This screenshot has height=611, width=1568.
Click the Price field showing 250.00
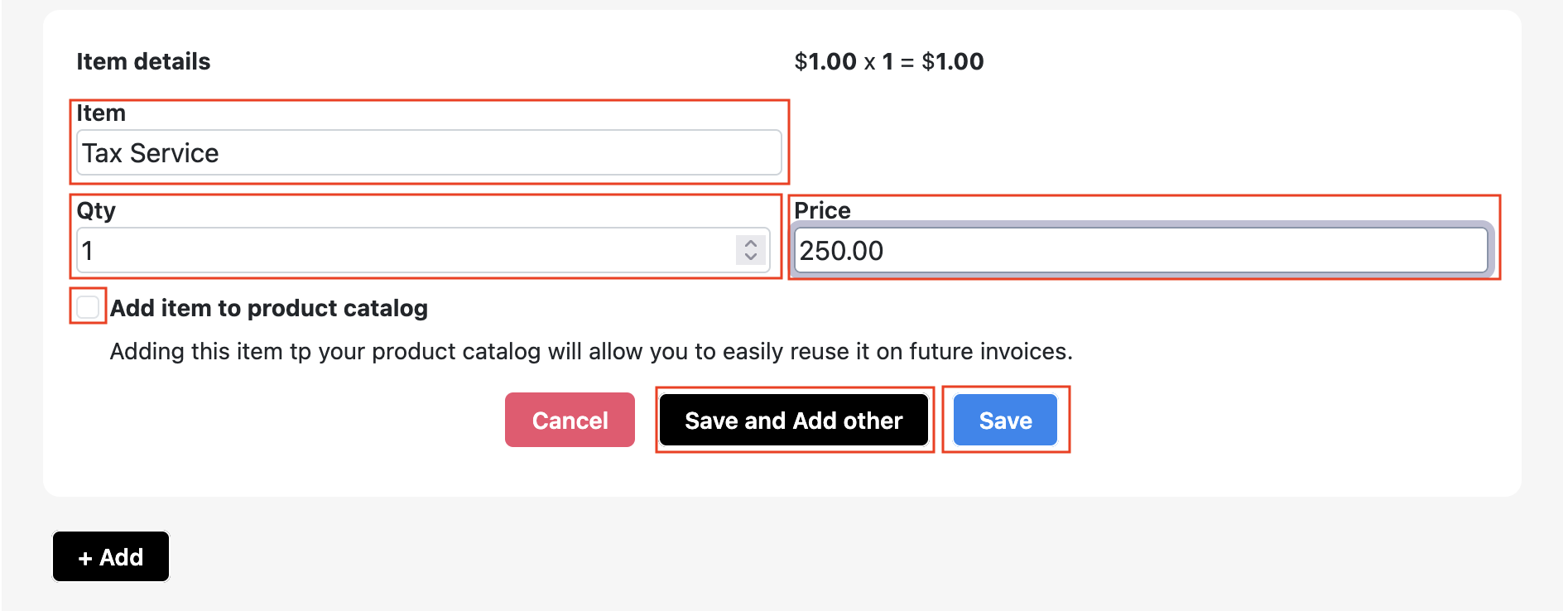click(x=1141, y=251)
